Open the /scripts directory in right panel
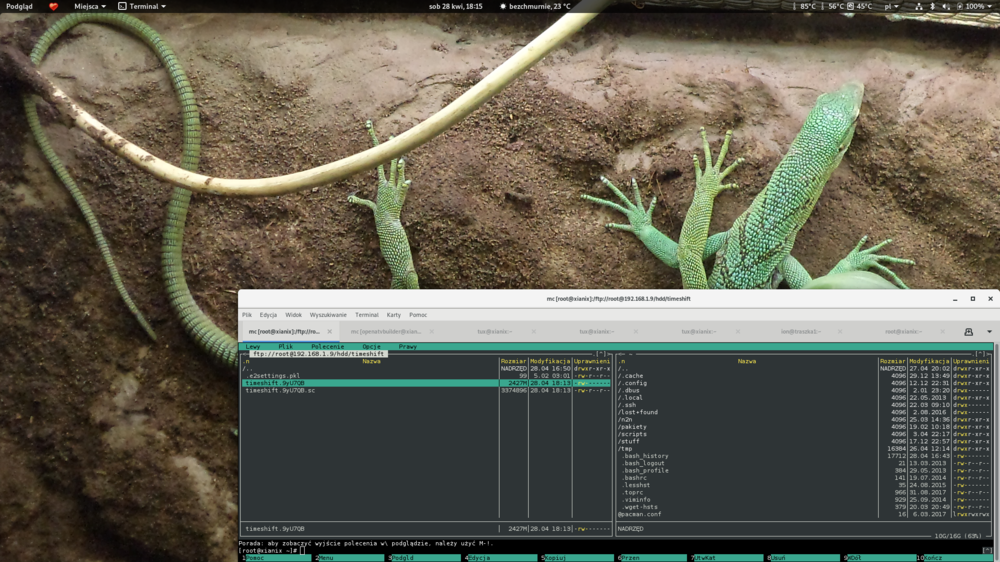 coord(632,434)
